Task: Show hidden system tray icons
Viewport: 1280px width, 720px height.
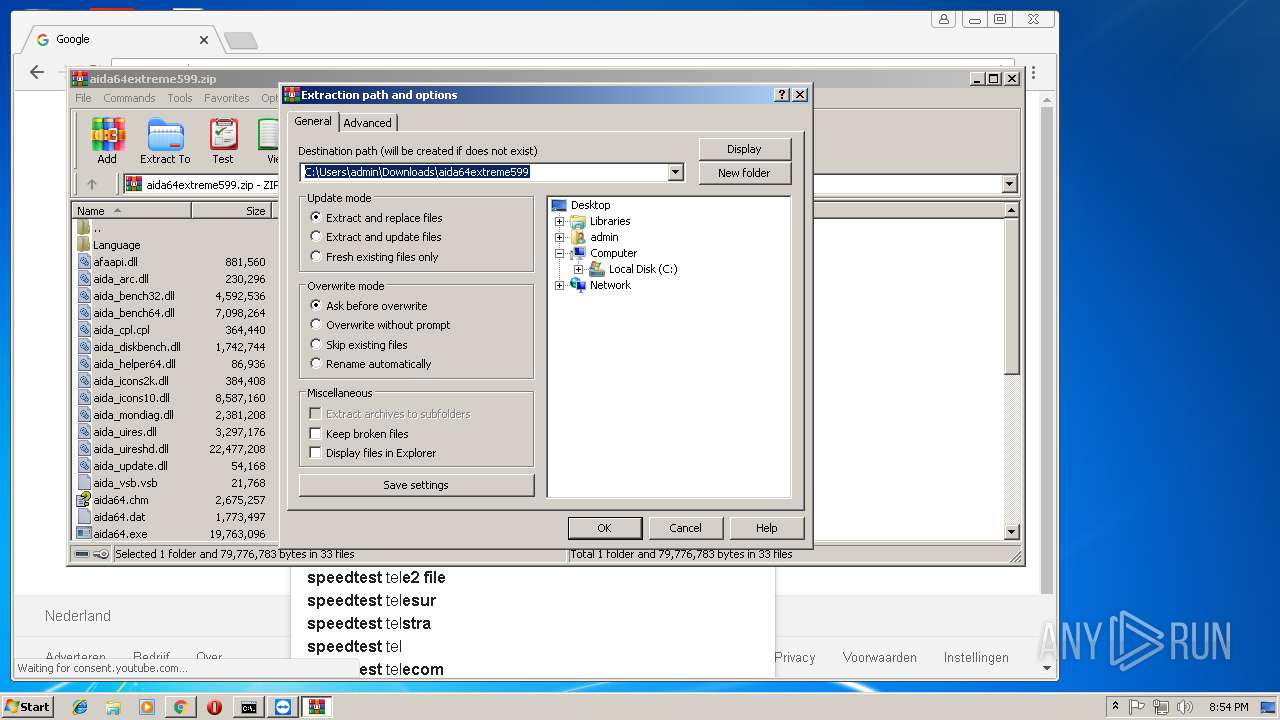Action: click(1115, 707)
